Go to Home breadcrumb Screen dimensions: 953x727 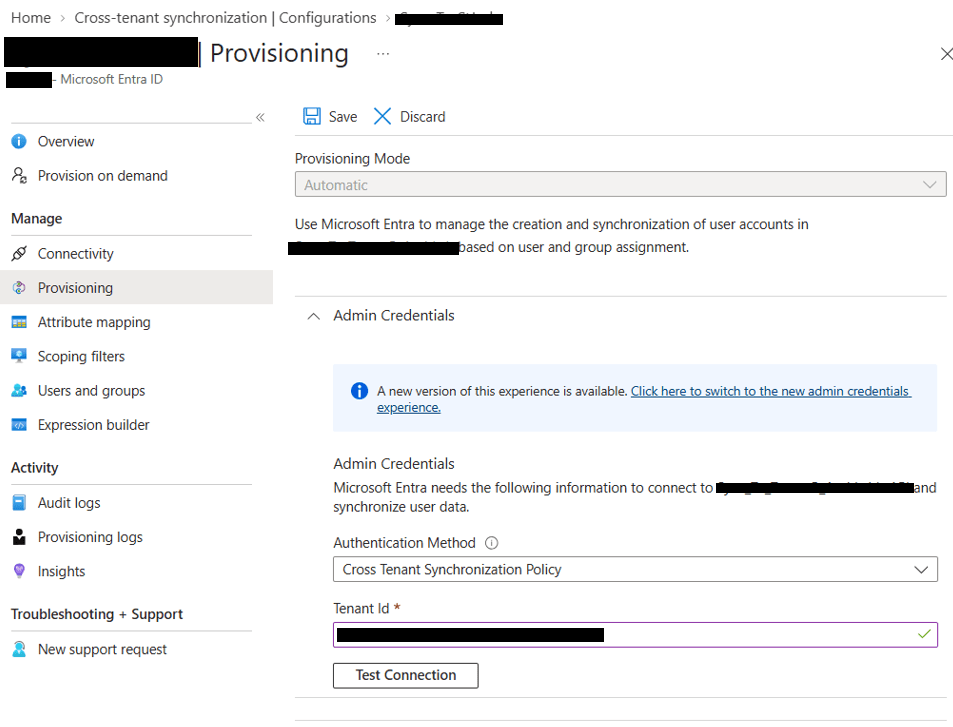coord(31,18)
